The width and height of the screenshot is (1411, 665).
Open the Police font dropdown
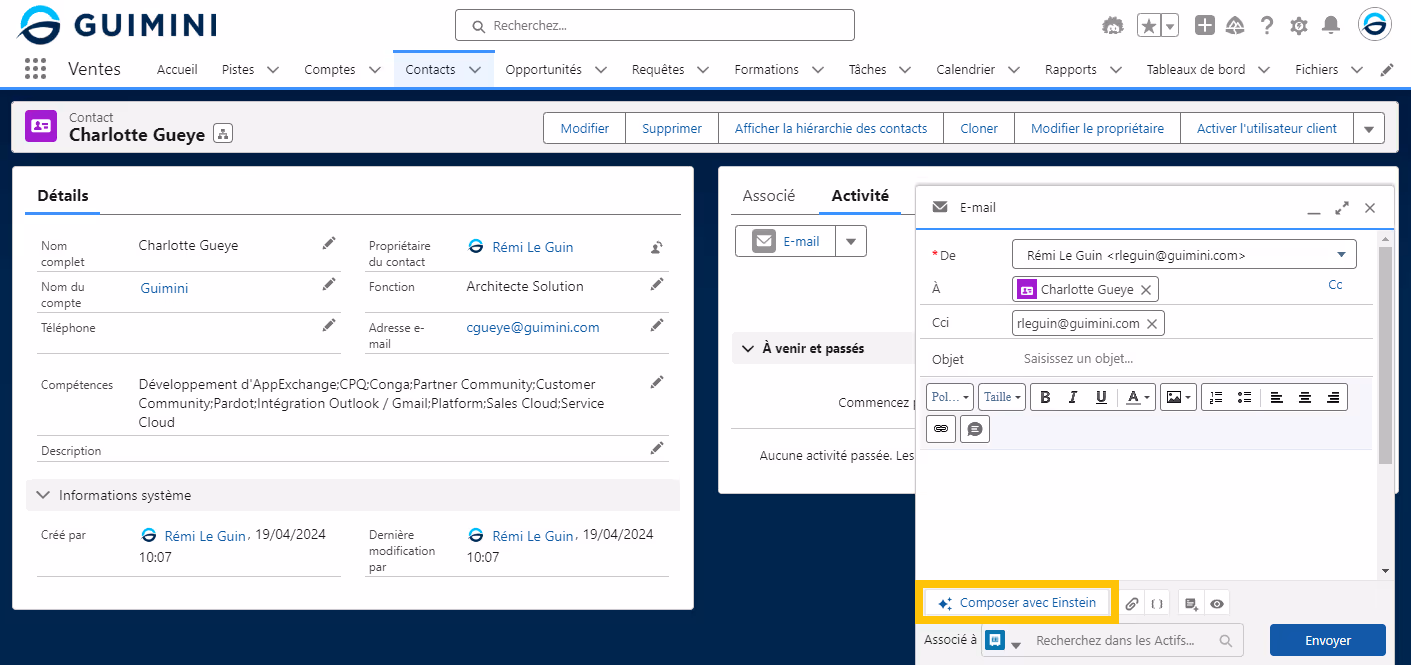[x=950, y=397]
